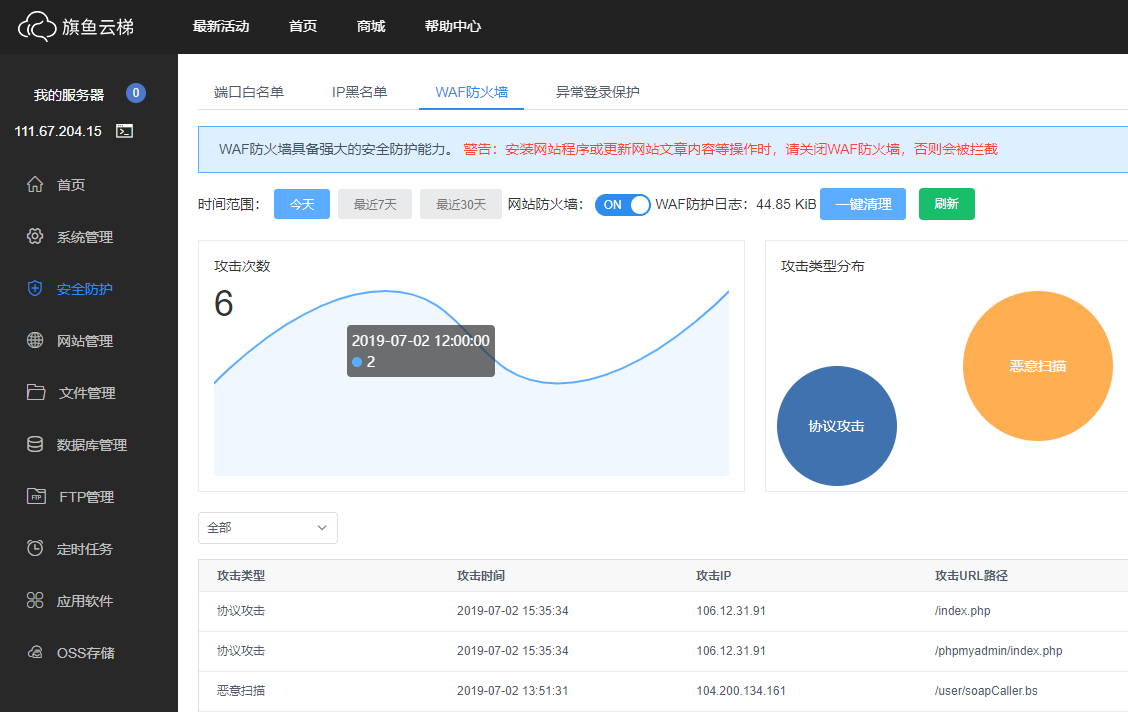The width and height of the screenshot is (1128, 712).
Task: Click the 攻击IP column header
Action: pyautogui.click(x=714, y=575)
